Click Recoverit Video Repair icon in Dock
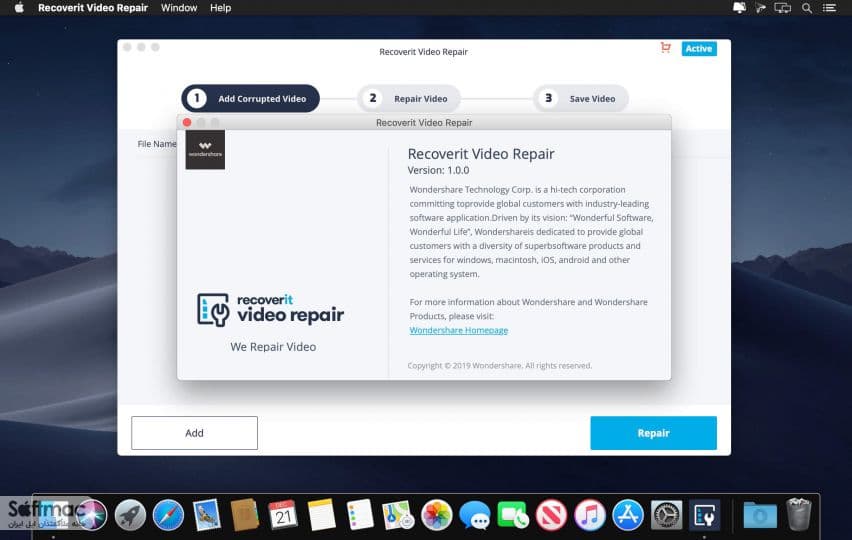 click(705, 515)
